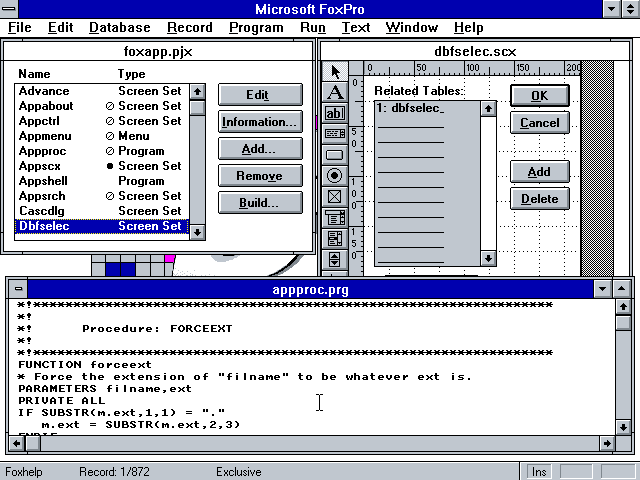Viewport: 640px width, 480px height.
Task: Click the 'FUNCTION forceext' code line
Action: (x=85, y=364)
